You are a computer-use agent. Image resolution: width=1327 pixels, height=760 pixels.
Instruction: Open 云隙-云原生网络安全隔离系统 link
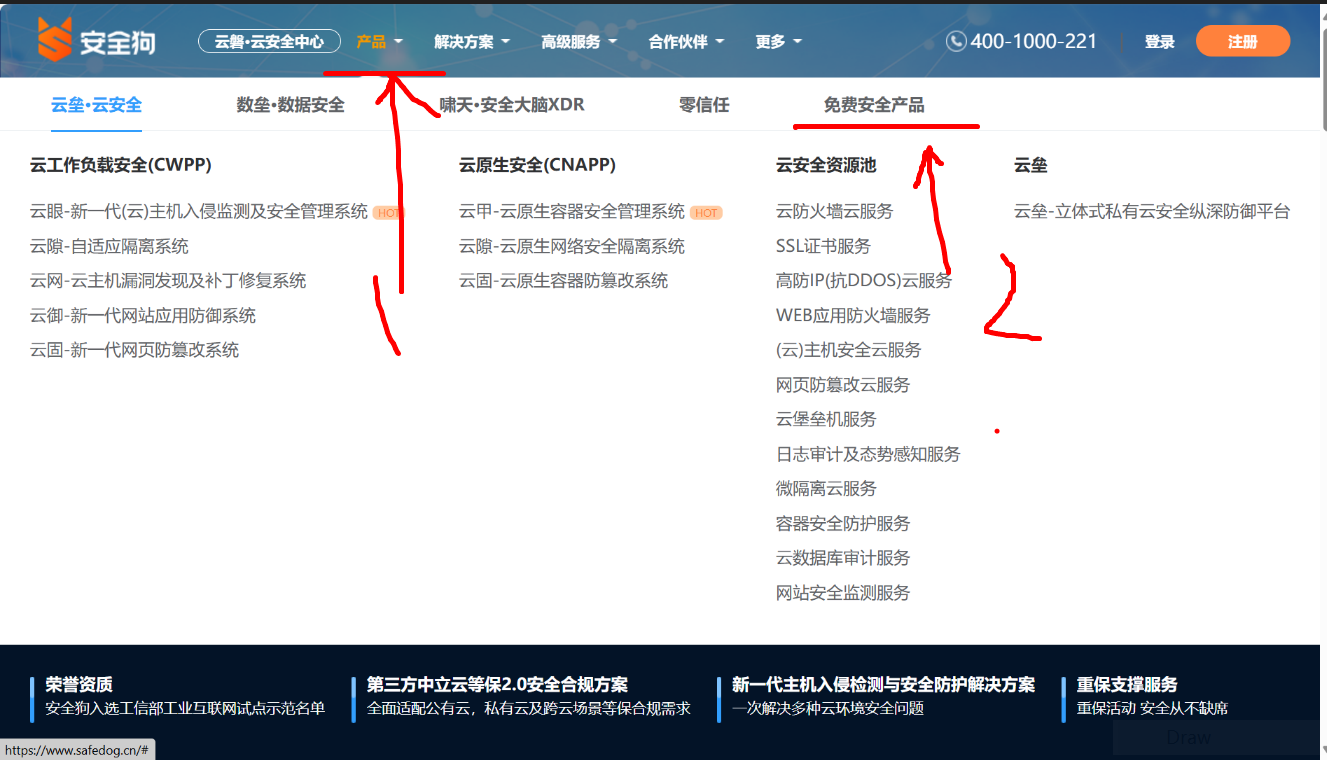point(572,246)
